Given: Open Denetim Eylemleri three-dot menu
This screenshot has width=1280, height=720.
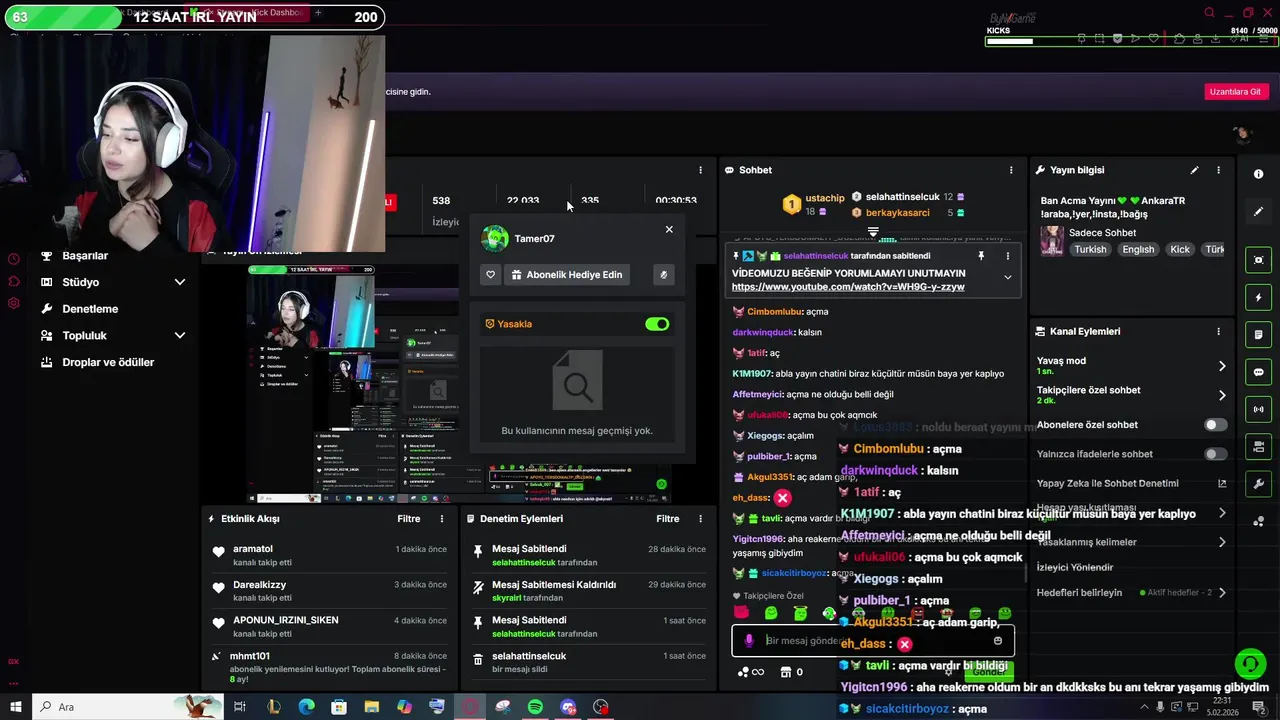Looking at the screenshot, I should 701,519.
